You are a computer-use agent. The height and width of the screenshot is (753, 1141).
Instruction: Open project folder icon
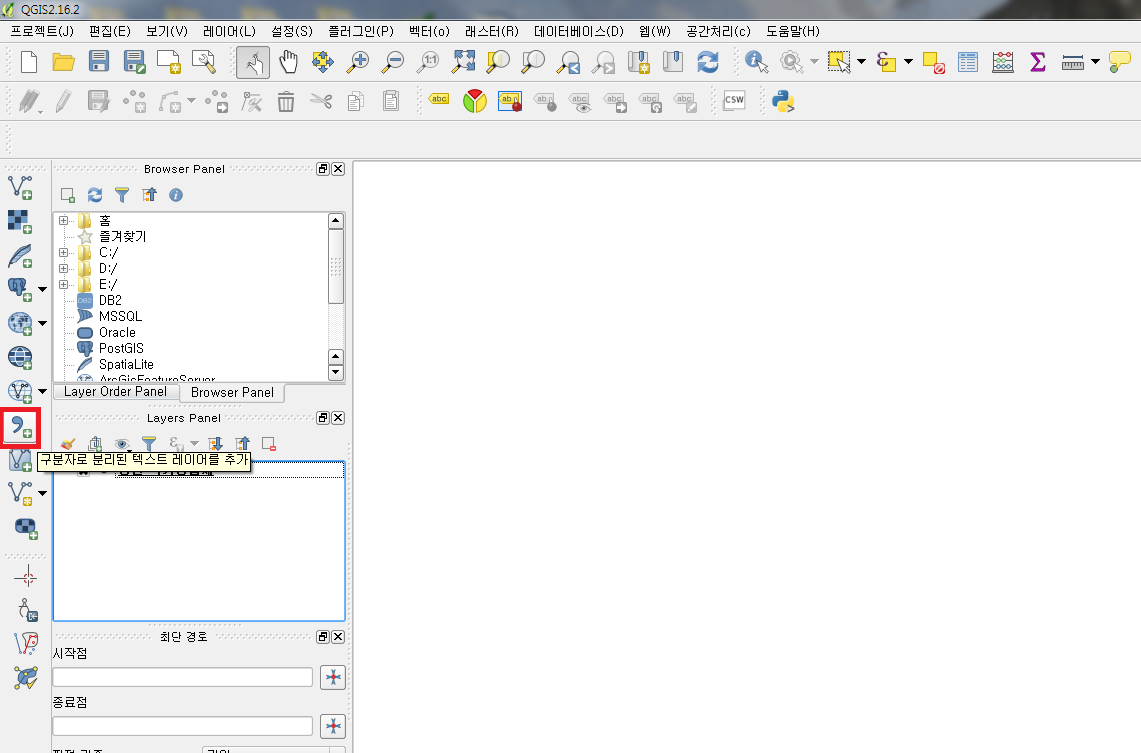click(x=64, y=62)
